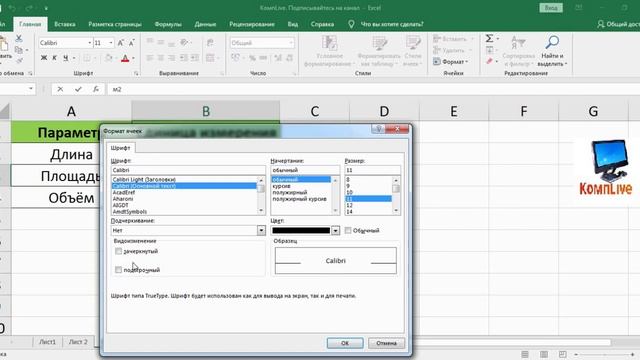Select the полужирный курсив style option
Image resolution: width=640 pixels, height=360 pixels.
pyautogui.click(x=300, y=199)
